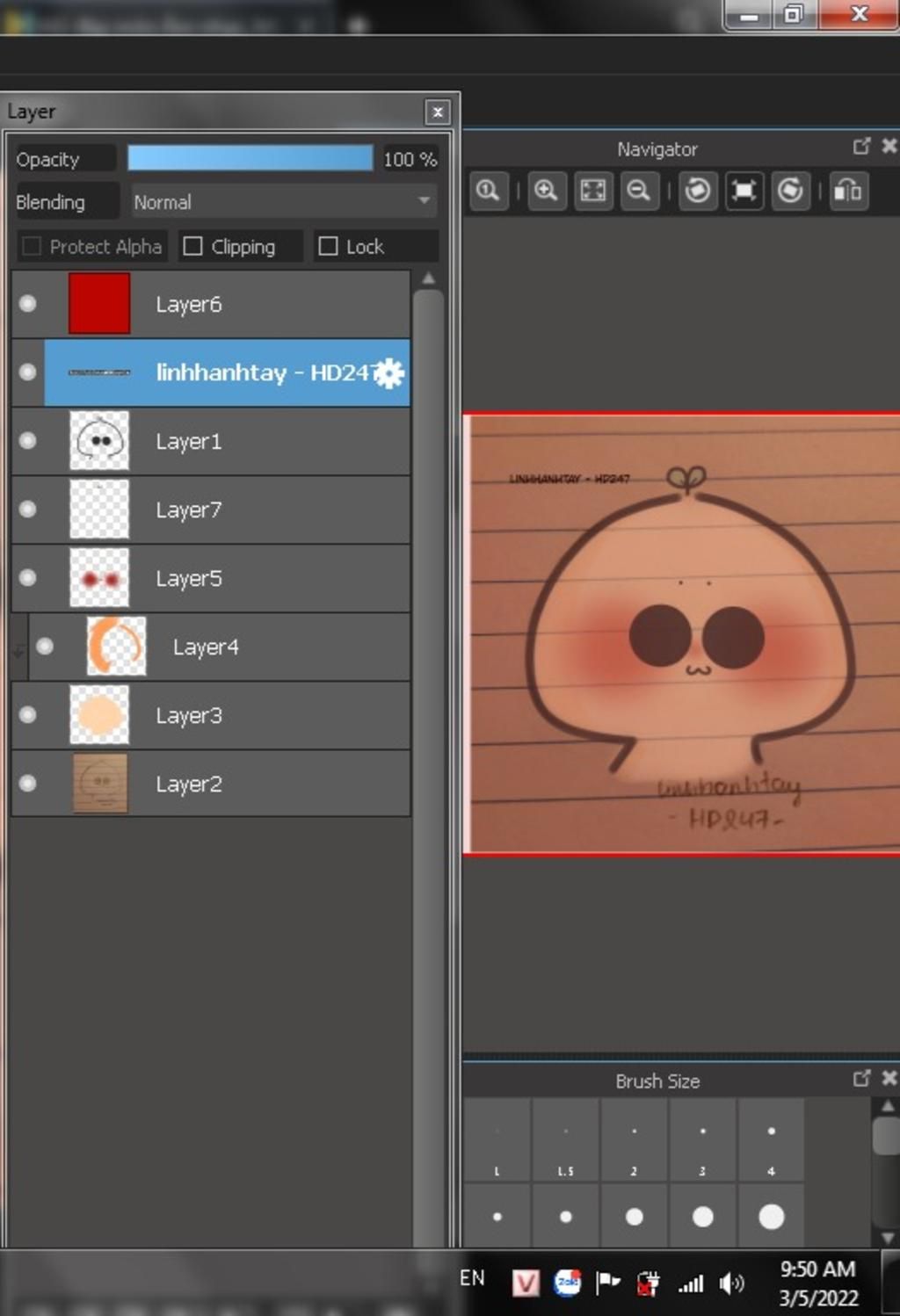Viewport: 900px width, 1316px height.
Task: Hide Layer6 using its visibility dot
Action: coord(28,303)
